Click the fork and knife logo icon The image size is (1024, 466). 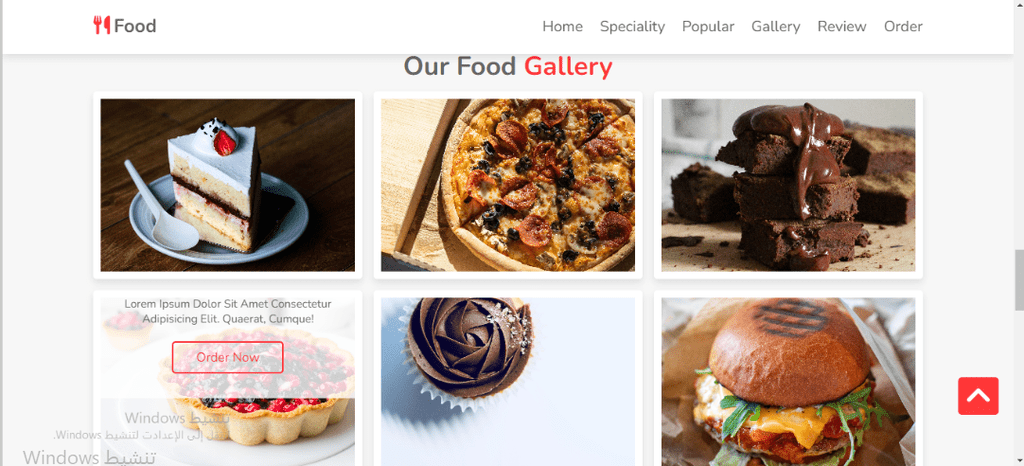pos(101,25)
